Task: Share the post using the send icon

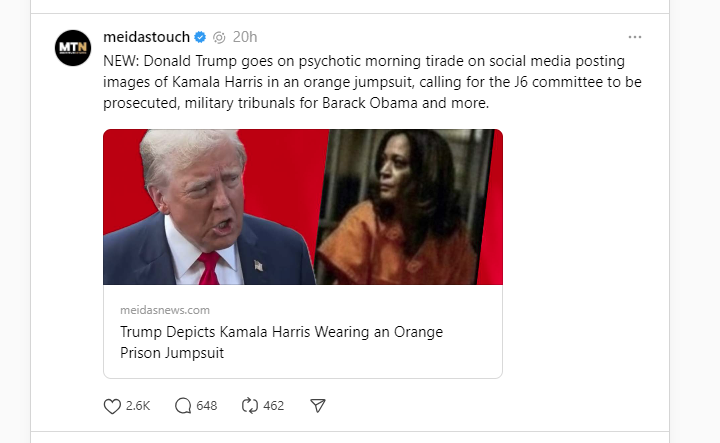Action: coord(318,405)
